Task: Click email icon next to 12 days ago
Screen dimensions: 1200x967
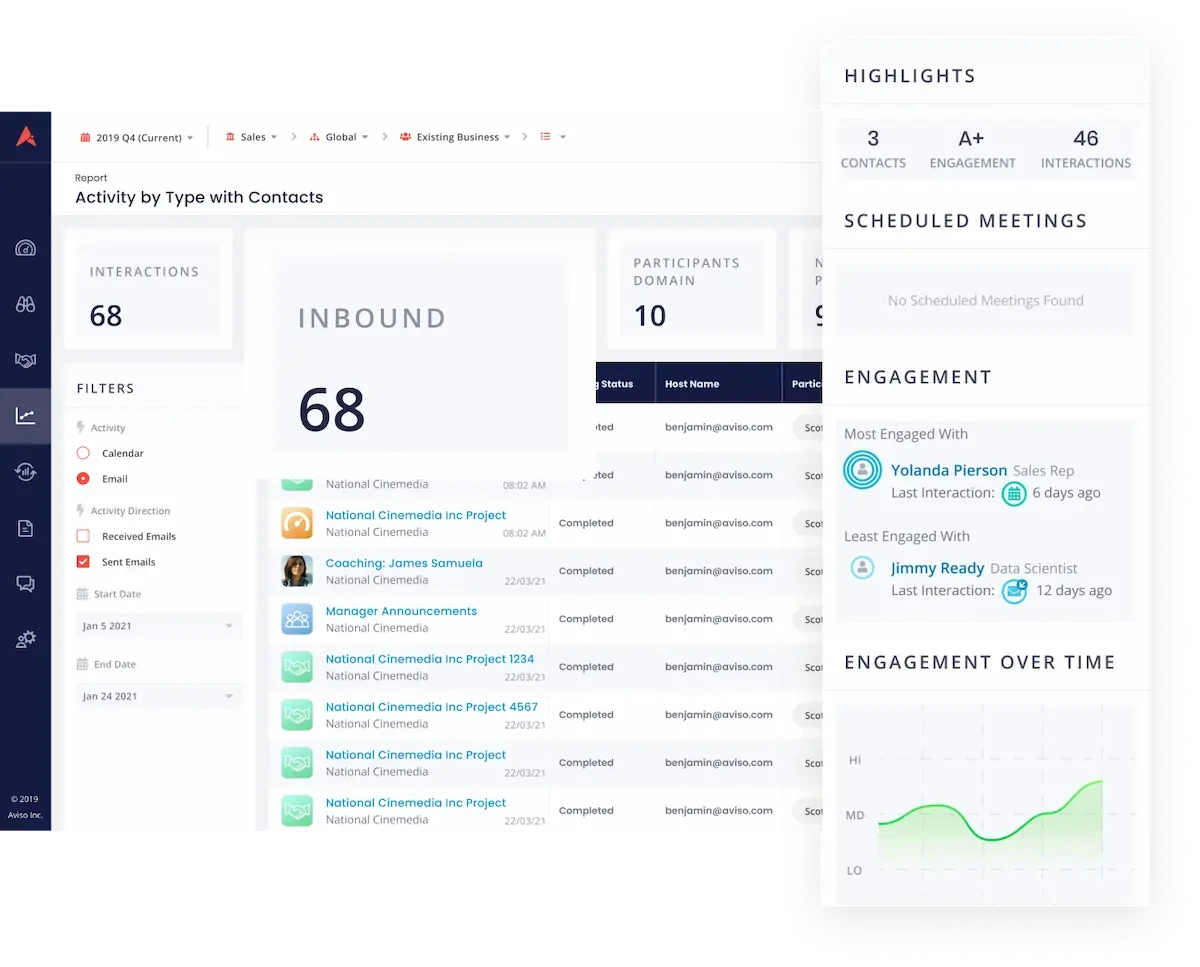Action: [1014, 591]
